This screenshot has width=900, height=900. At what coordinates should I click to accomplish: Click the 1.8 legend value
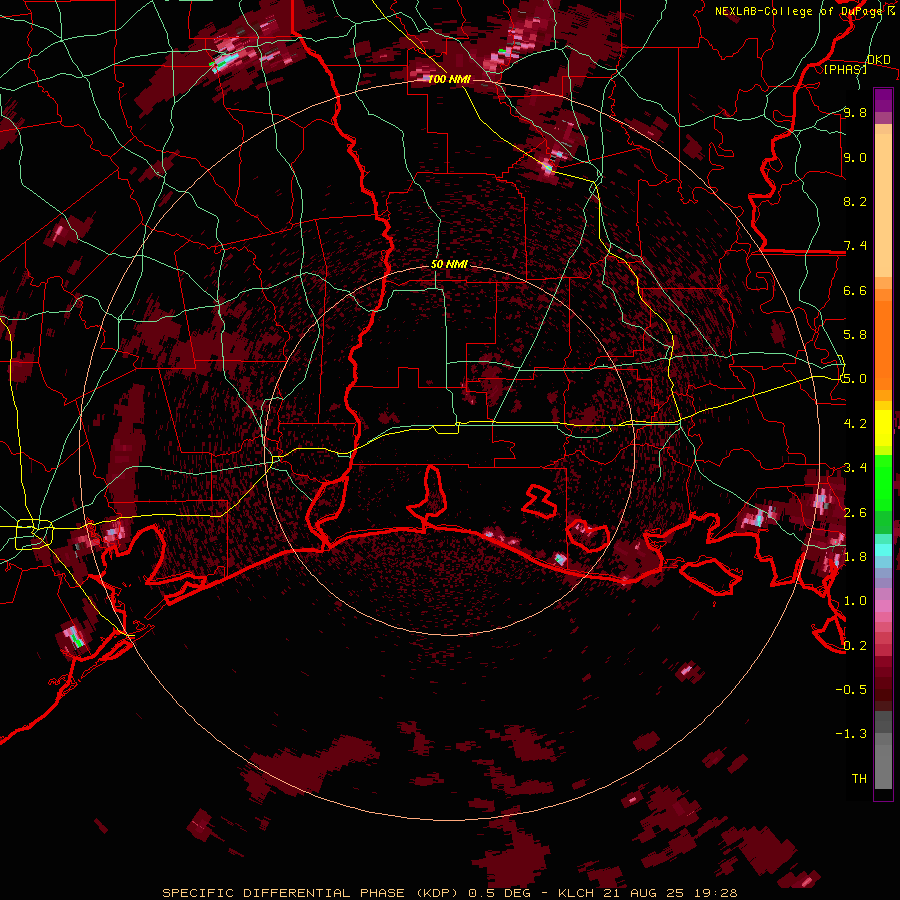coord(855,557)
